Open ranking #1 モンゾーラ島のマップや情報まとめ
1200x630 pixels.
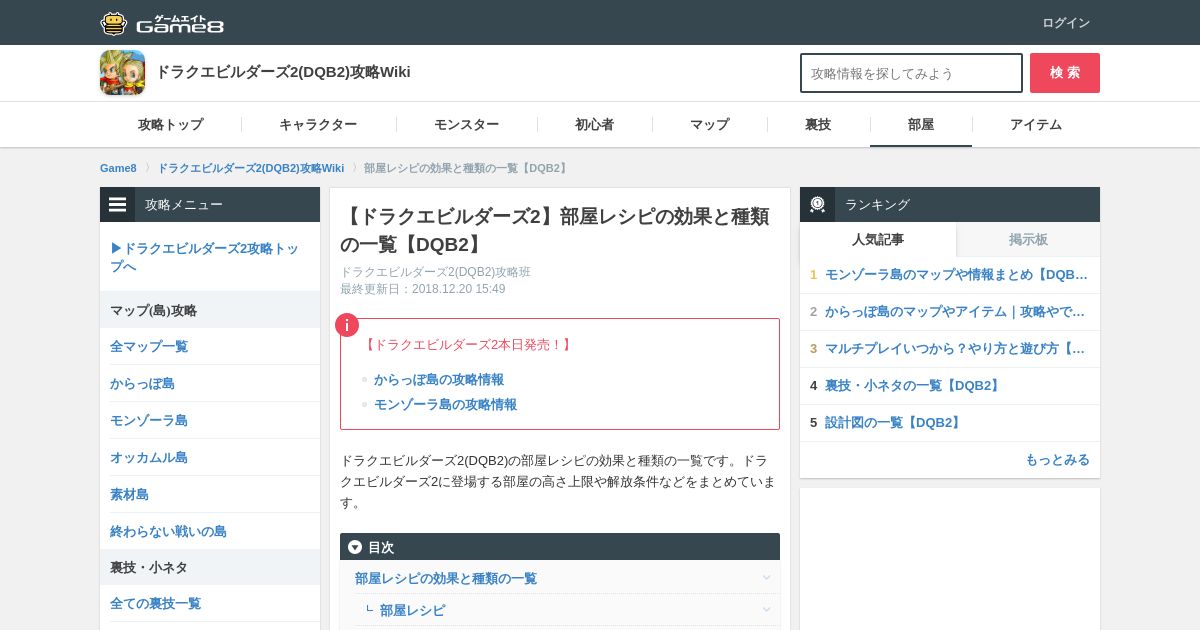pyautogui.click(x=956, y=274)
